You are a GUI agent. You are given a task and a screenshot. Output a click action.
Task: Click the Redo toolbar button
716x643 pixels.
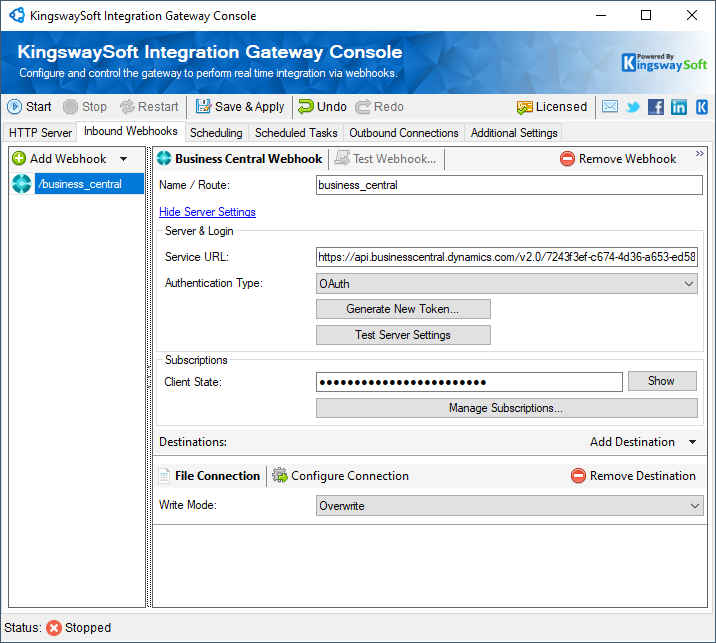(x=379, y=107)
